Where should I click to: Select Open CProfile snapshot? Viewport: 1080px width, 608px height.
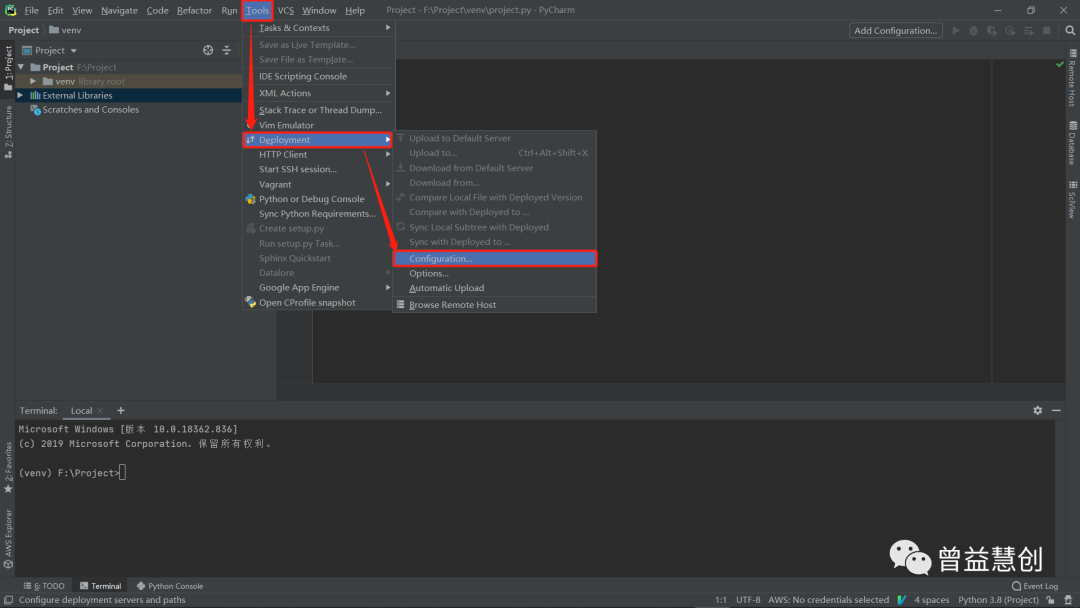coord(319,303)
